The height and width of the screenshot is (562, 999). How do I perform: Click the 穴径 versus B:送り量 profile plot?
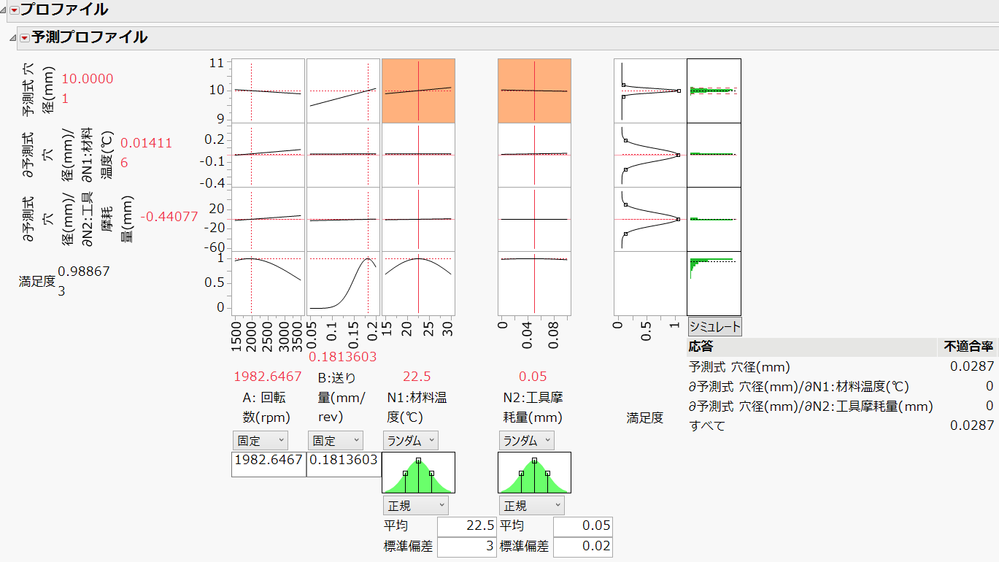point(343,90)
